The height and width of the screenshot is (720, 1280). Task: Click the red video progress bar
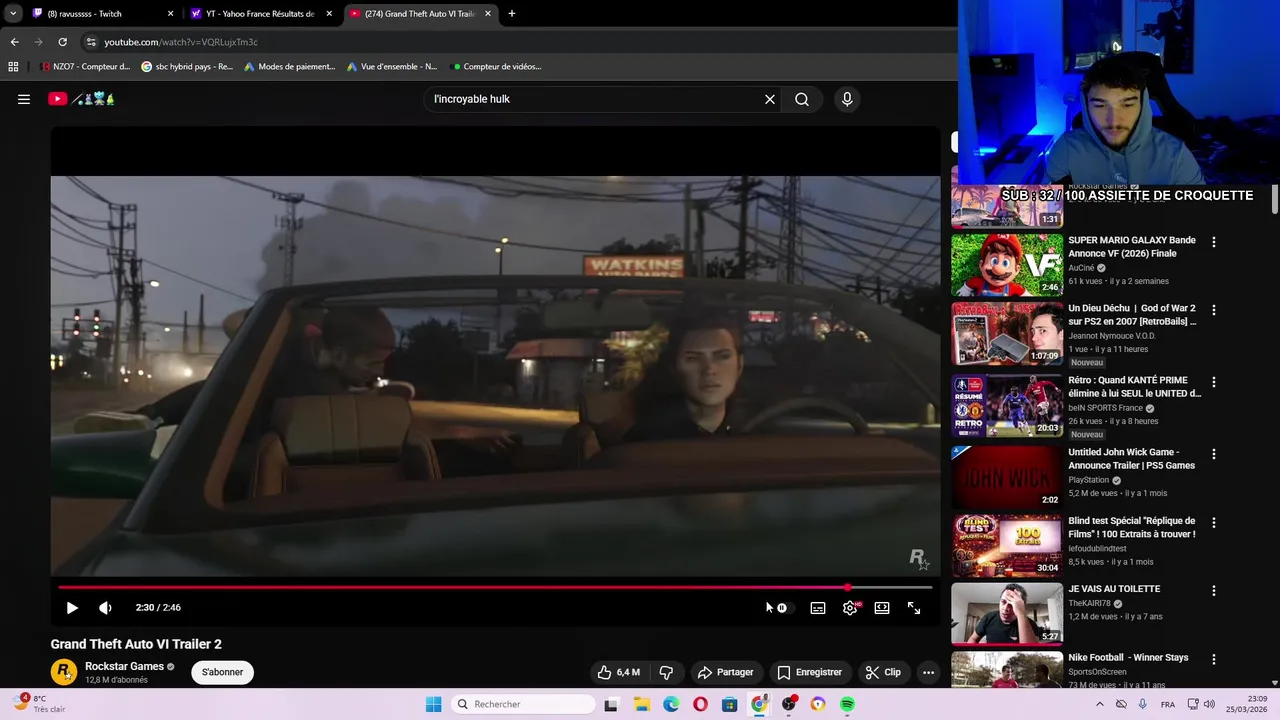tap(495, 587)
